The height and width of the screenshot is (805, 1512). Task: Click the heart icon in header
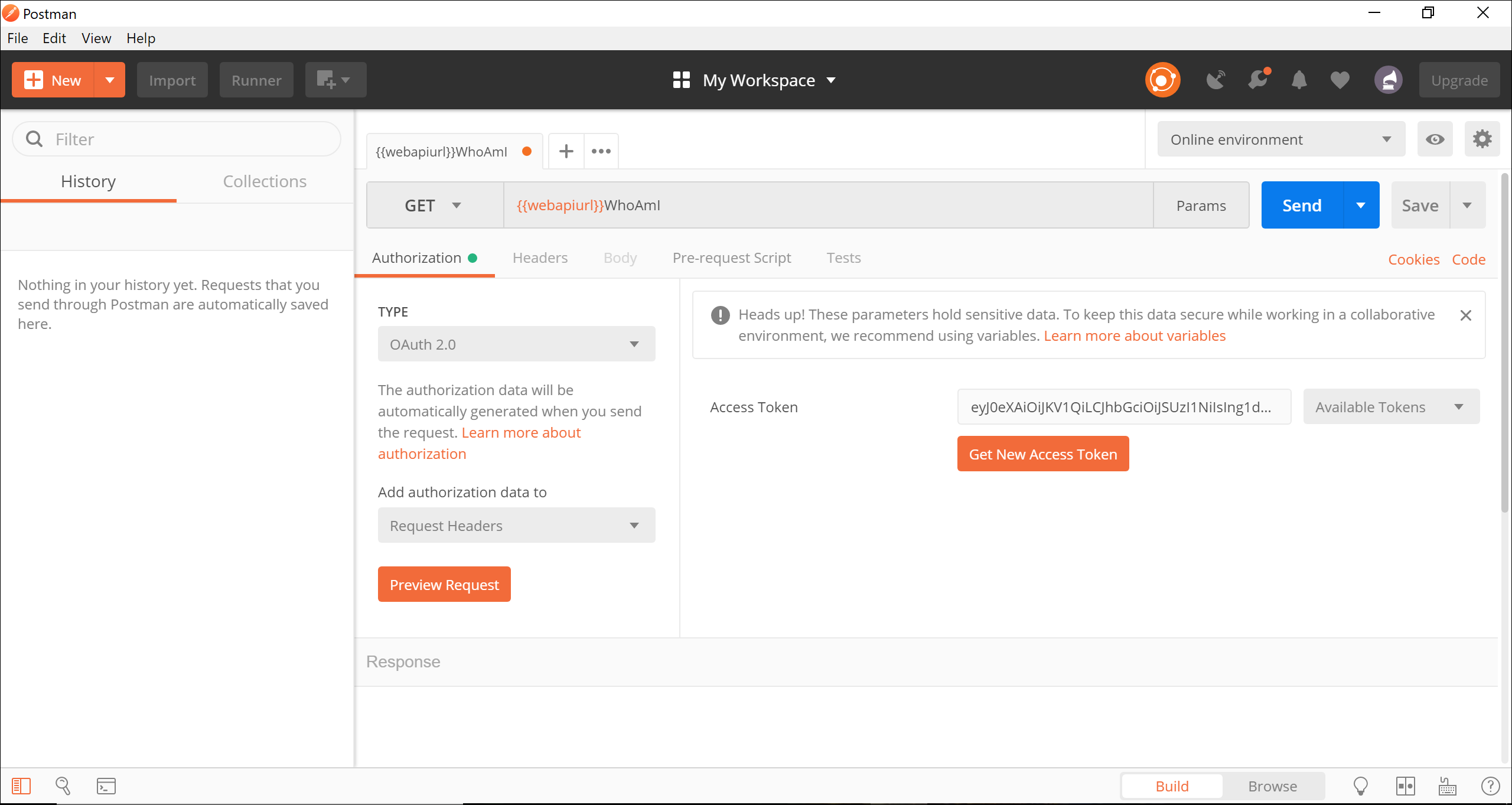point(1340,80)
